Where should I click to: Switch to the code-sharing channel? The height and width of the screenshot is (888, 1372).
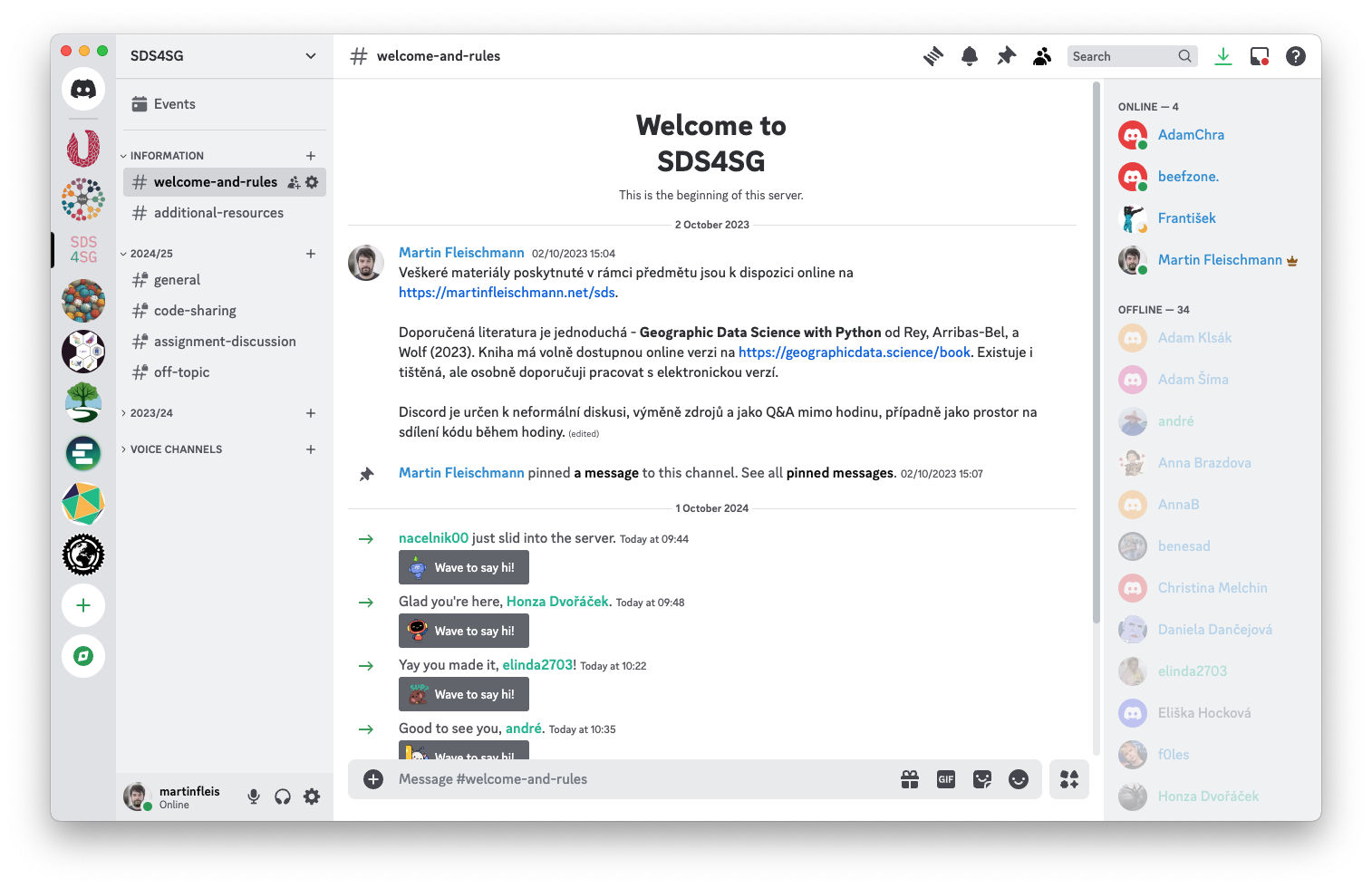tap(195, 311)
